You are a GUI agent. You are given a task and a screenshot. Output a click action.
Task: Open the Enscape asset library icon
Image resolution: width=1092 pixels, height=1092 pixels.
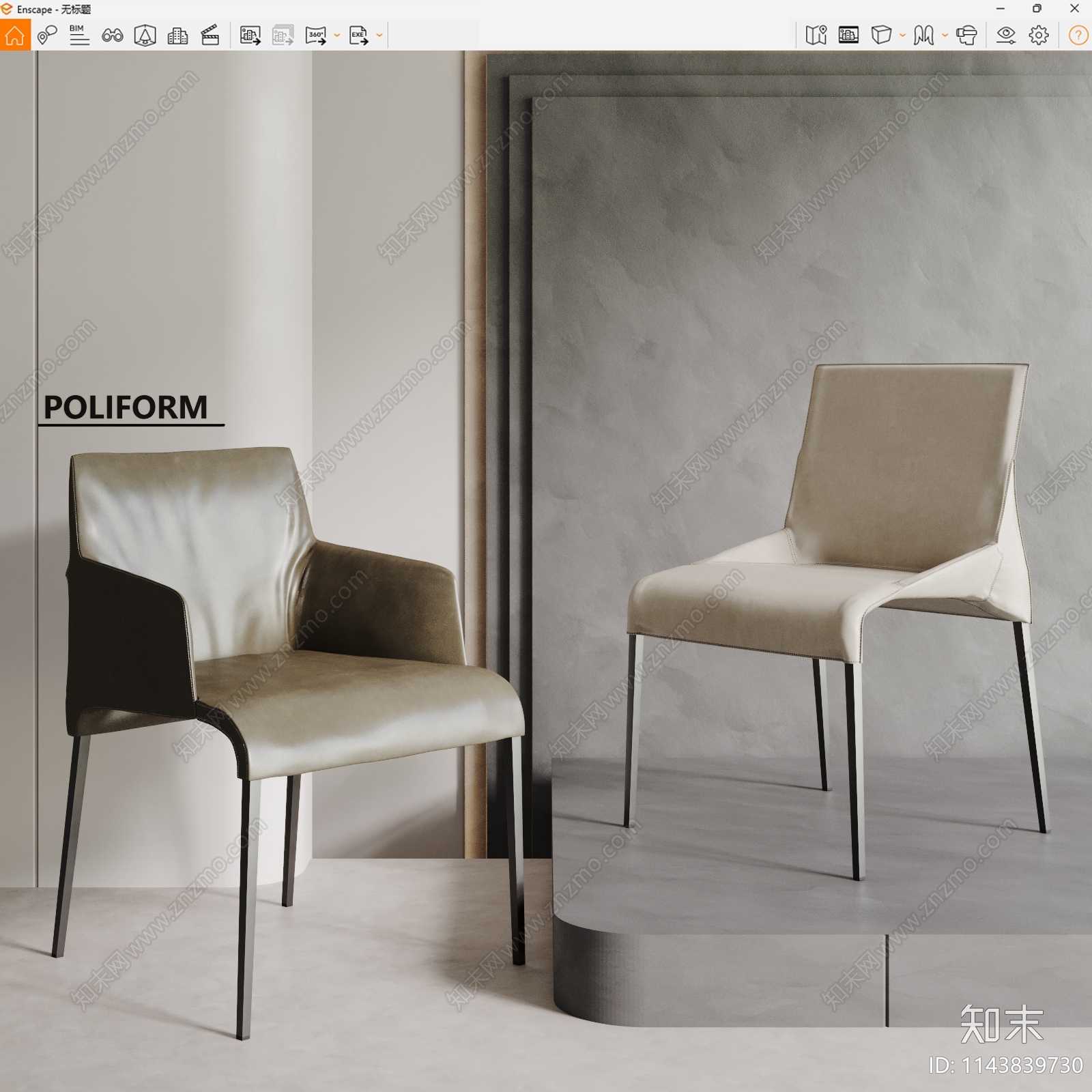(x=145, y=35)
